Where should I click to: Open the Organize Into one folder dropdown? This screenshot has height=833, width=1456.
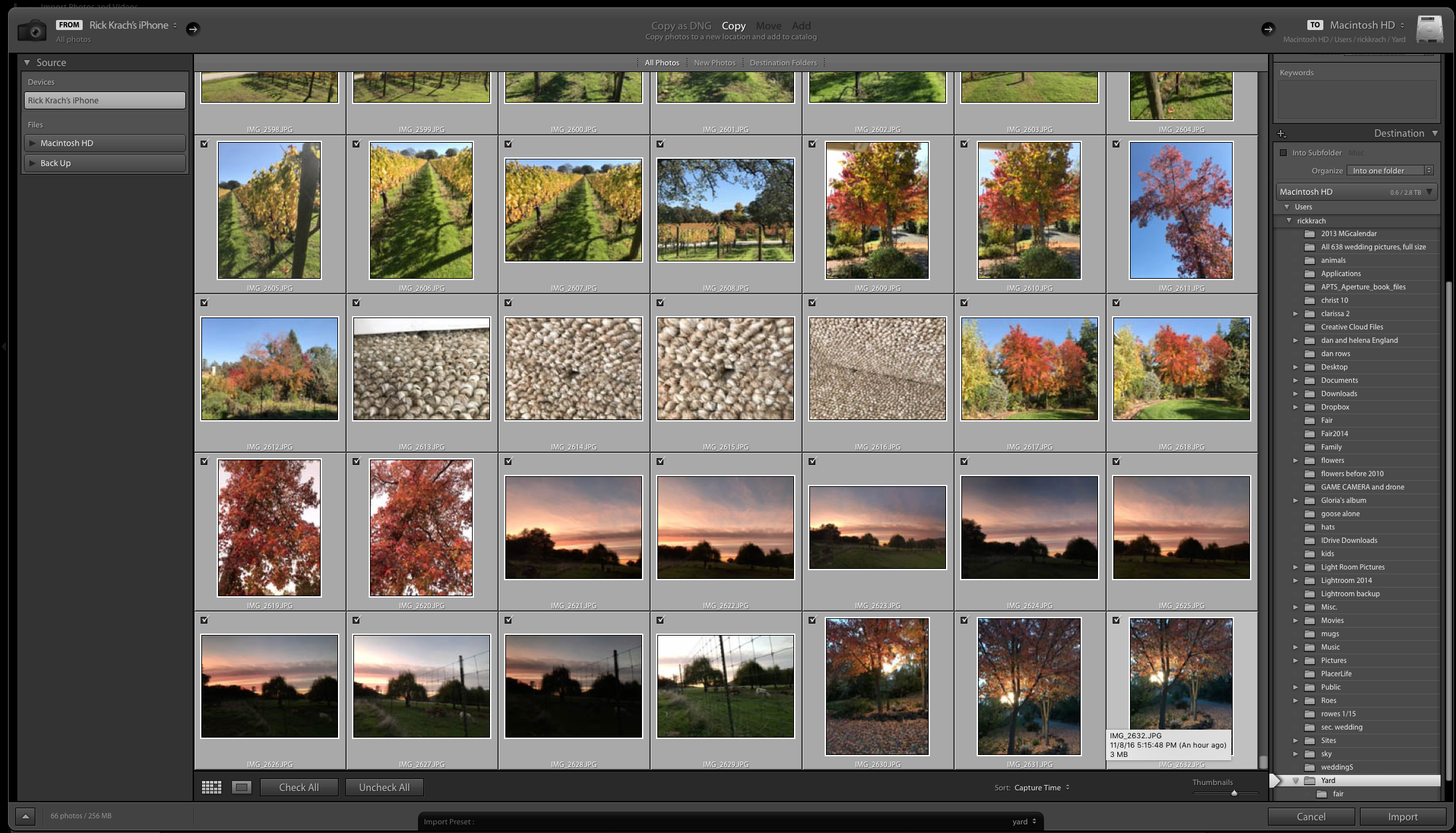(x=1389, y=171)
